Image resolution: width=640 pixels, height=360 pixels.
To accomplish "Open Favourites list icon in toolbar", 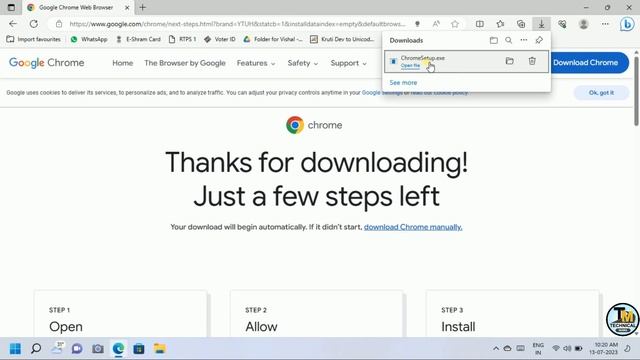I will point(500,24).
